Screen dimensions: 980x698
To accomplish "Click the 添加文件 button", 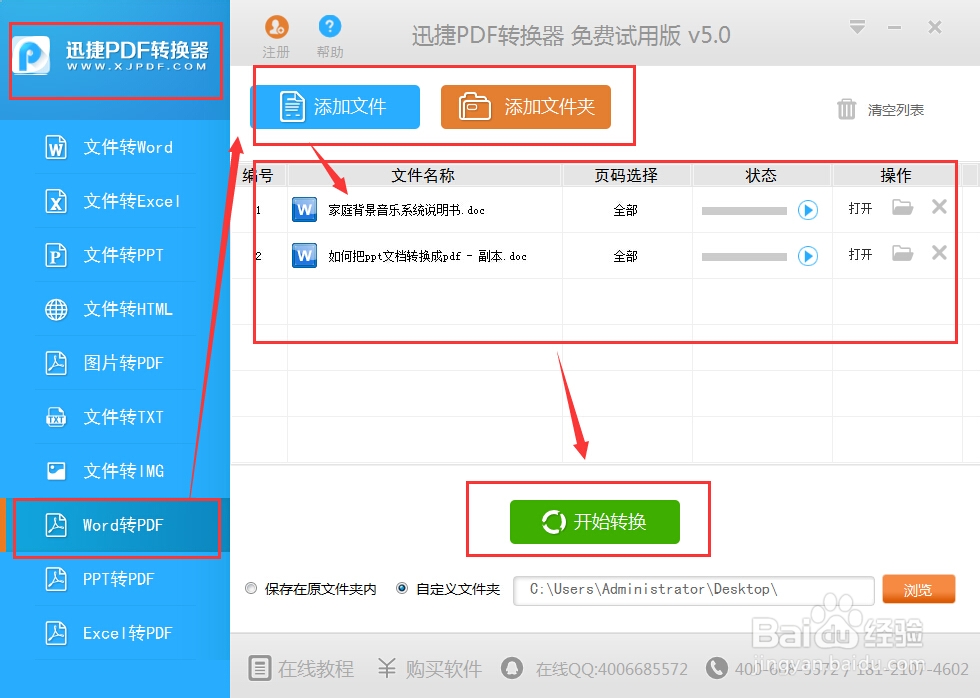I will click(x=336, y=107).
